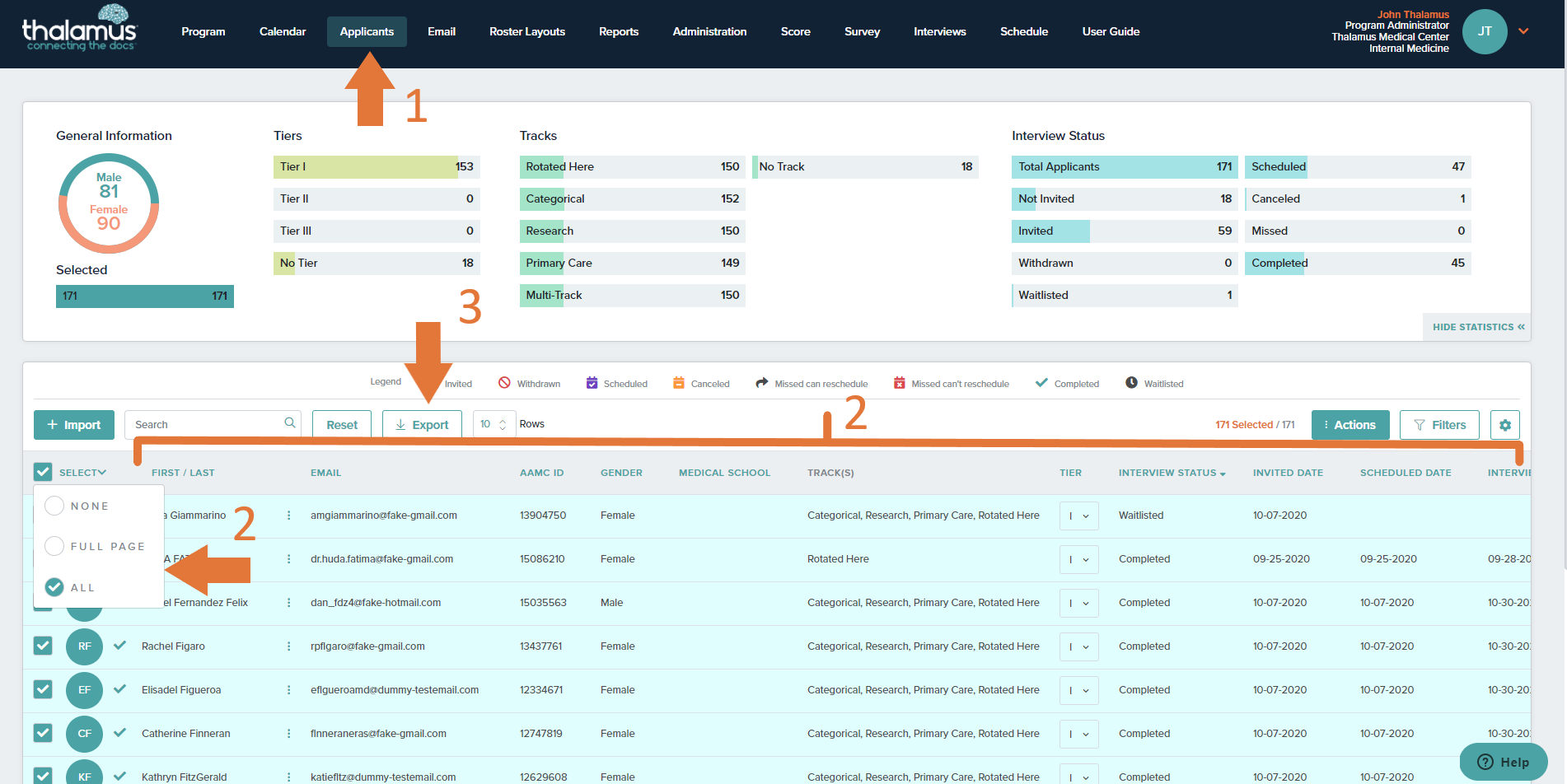Click the Export button
1567x784 pixels.
coord(422,425)
